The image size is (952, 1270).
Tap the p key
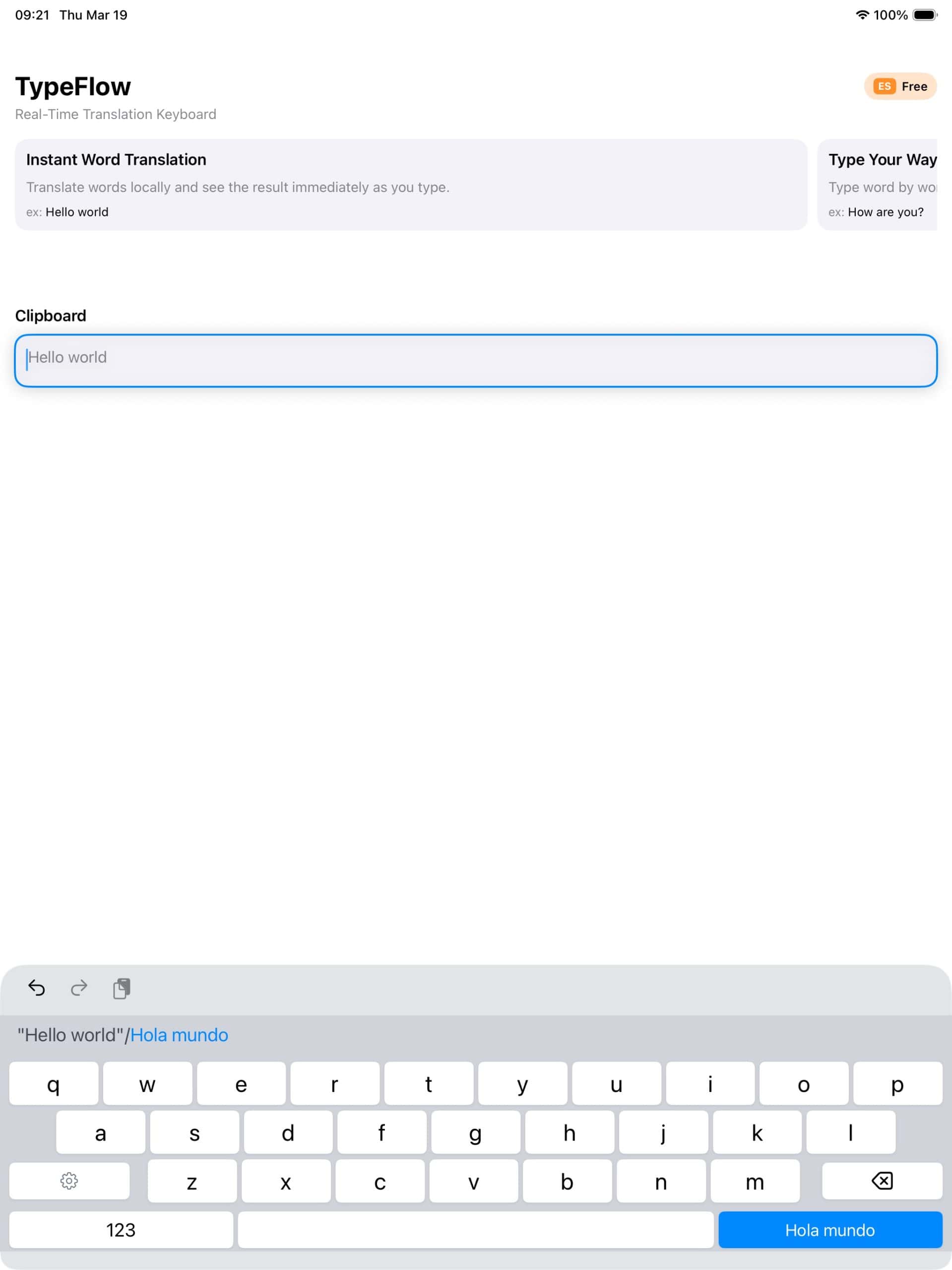tap(897, 1083)
